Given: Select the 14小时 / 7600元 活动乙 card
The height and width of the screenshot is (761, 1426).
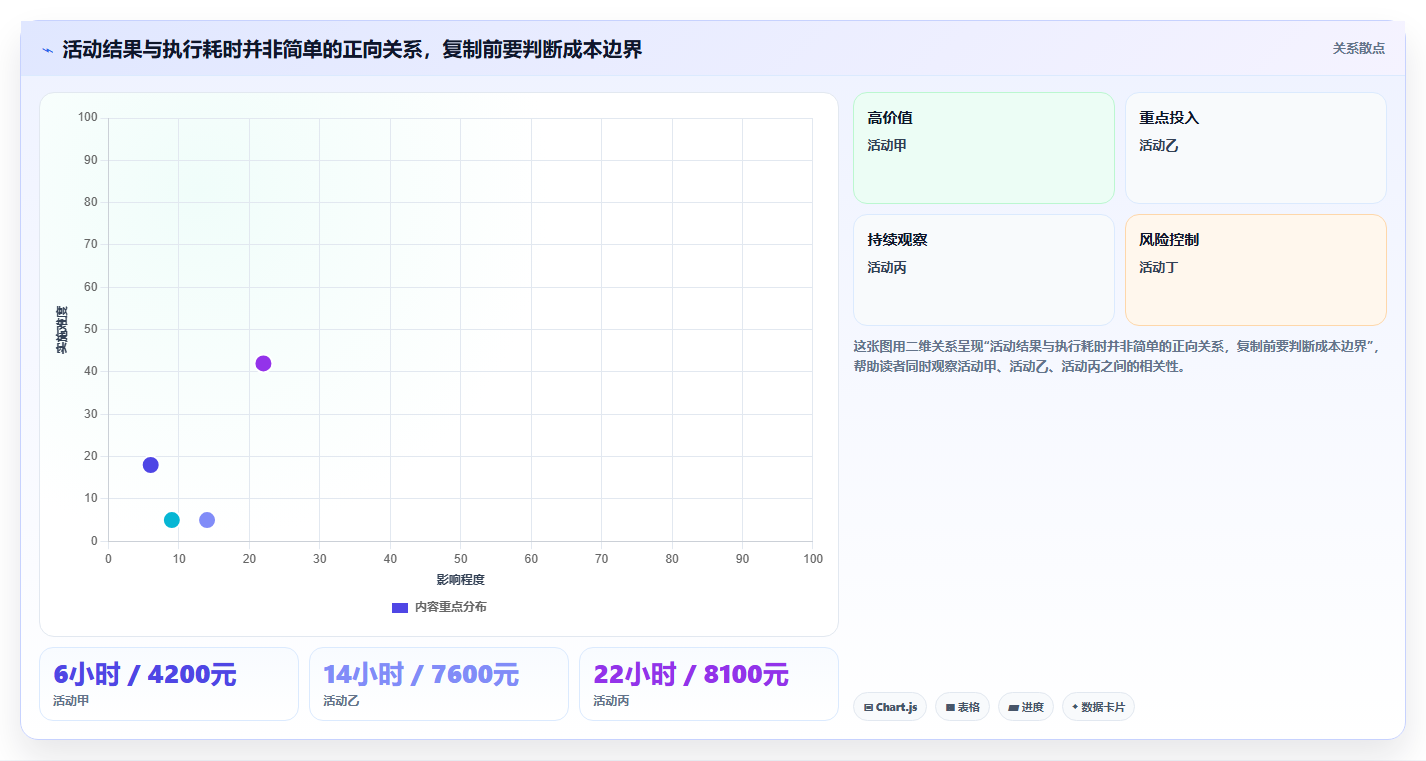Looking at the screenshot, I should click(439, 684).
